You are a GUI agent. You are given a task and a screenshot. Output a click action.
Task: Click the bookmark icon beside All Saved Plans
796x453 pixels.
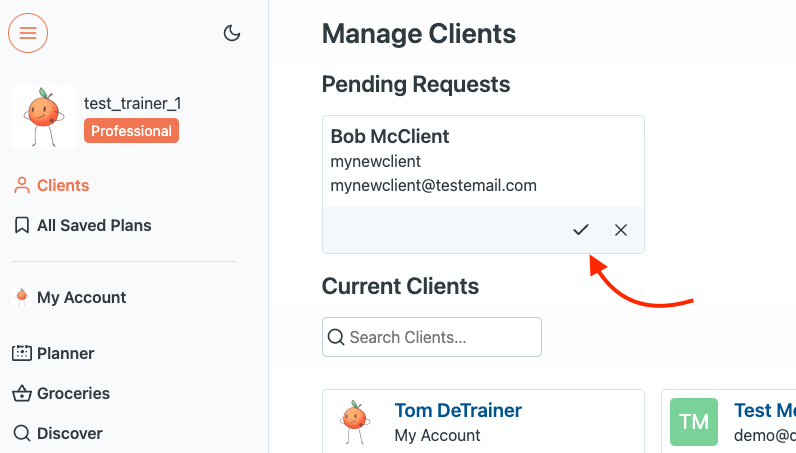coord(22,225)
